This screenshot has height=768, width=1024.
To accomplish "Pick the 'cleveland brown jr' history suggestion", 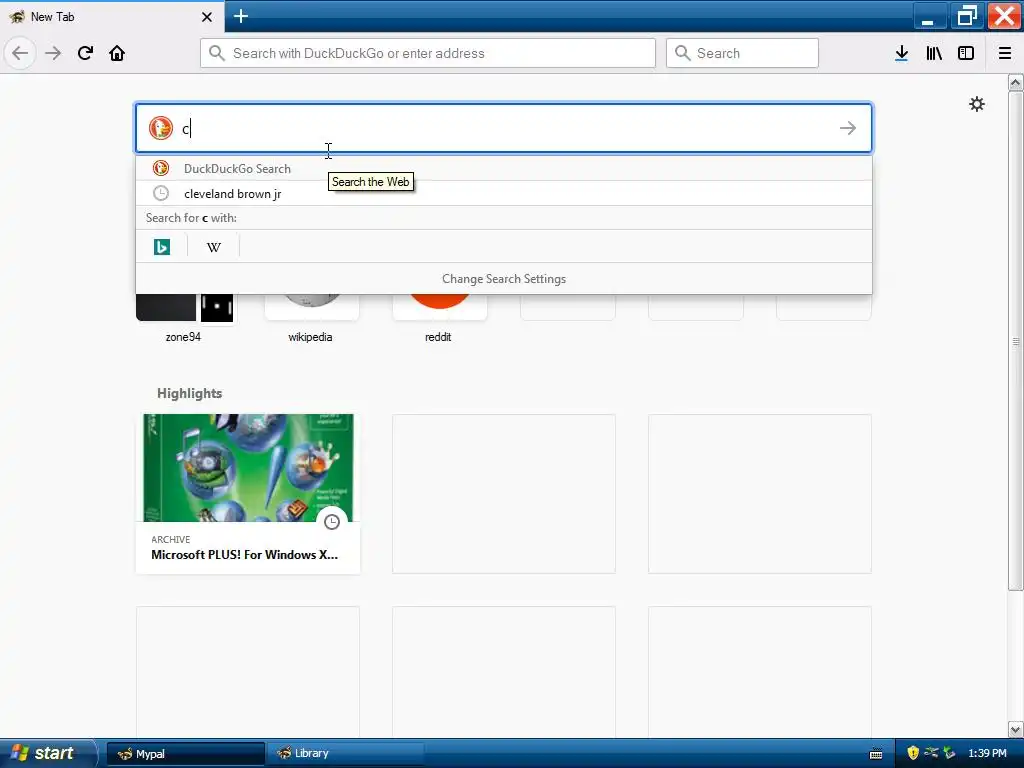I will point(504,193).
